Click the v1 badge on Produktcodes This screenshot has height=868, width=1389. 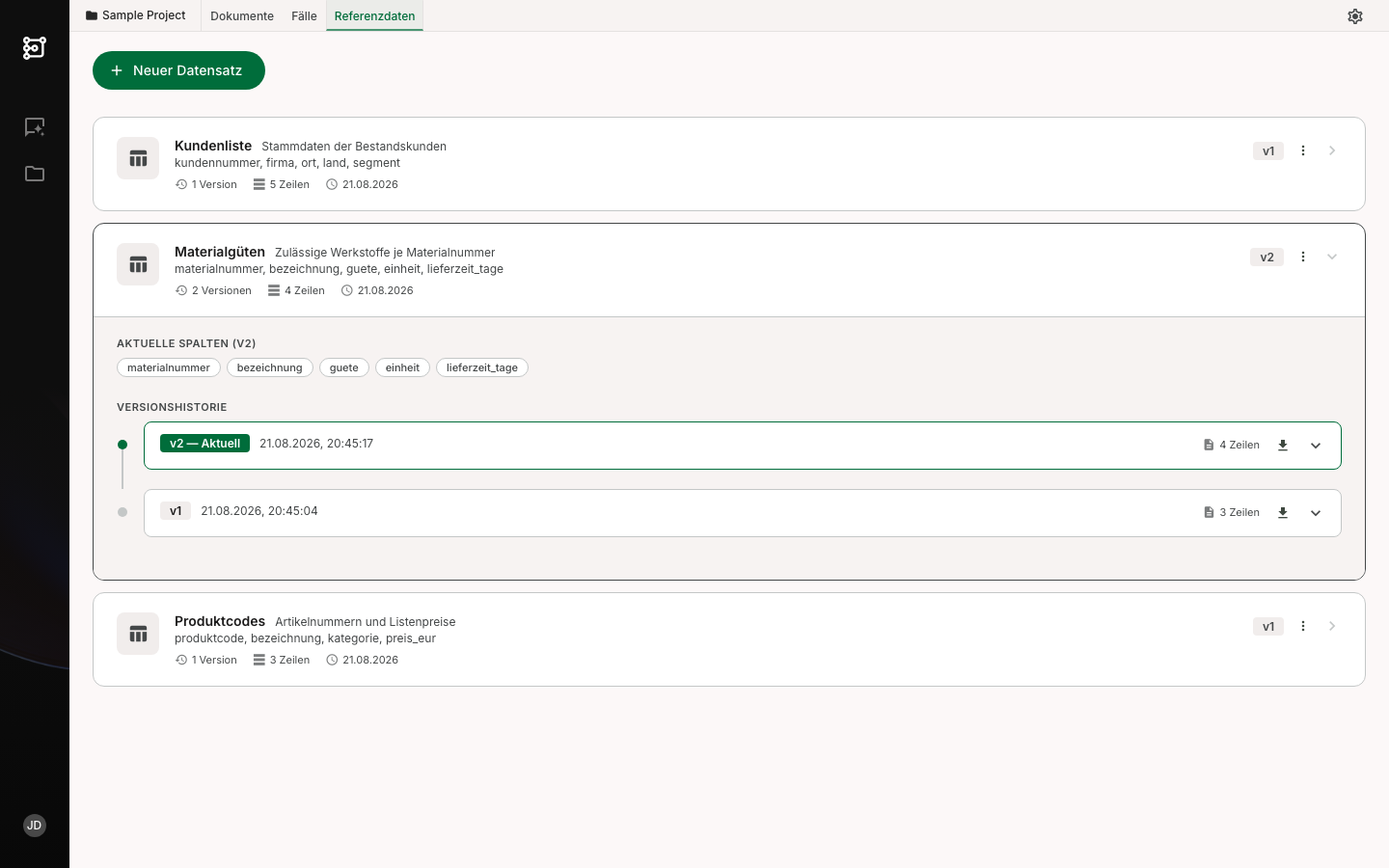click(x=1268, y=626)
